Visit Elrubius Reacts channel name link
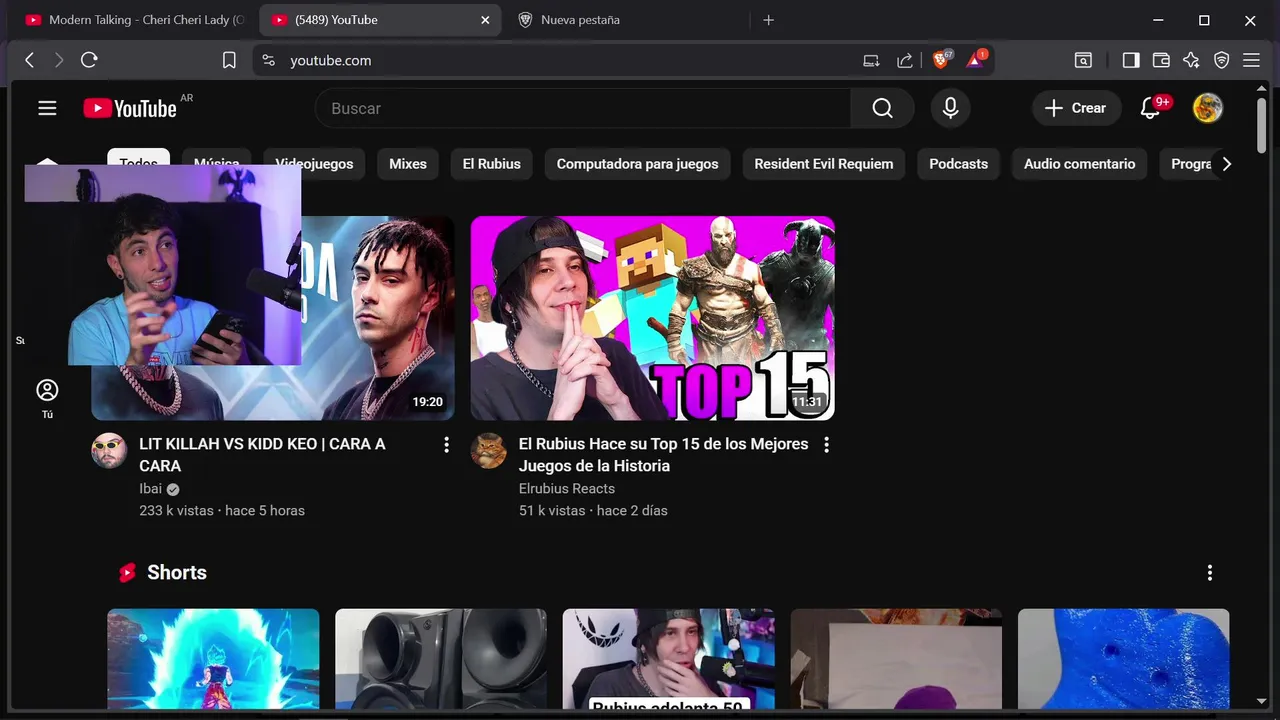 pos(566,489)
